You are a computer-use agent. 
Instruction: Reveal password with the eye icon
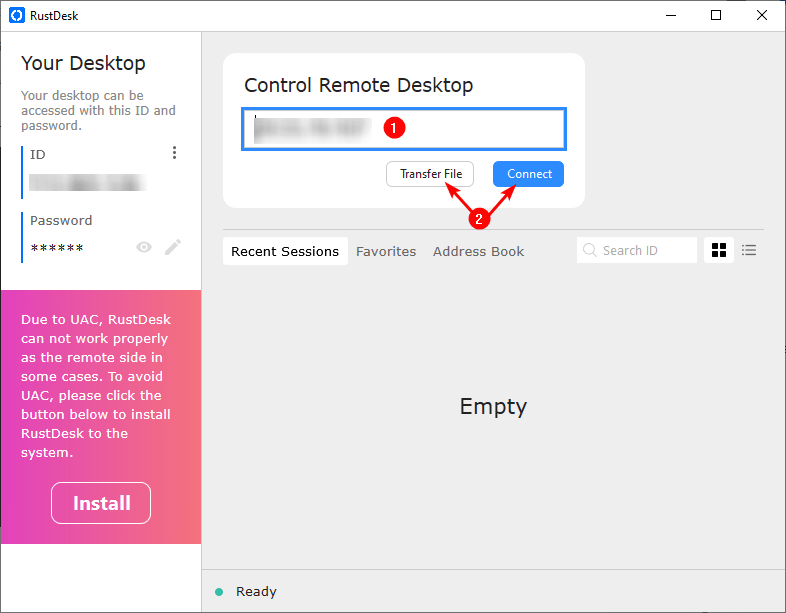144,247
